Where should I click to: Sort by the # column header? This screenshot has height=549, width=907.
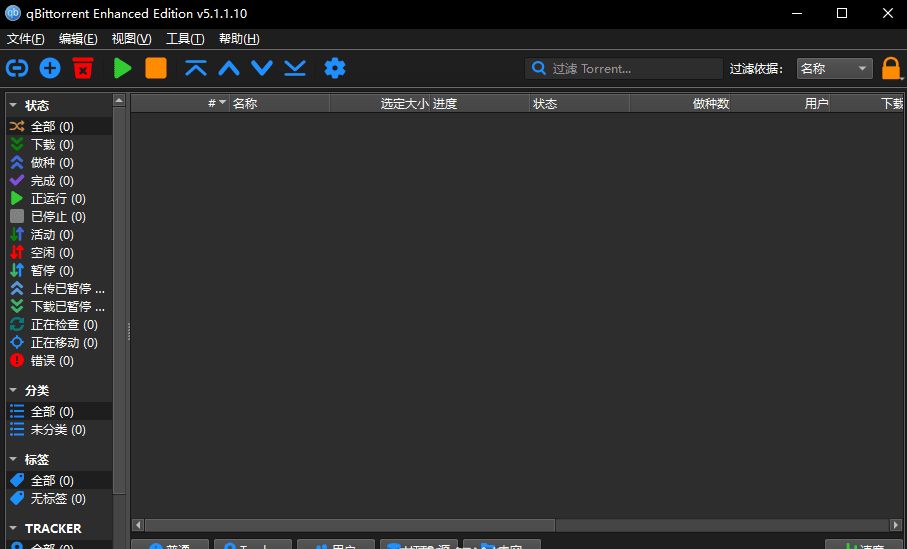[x=180, y=104]
